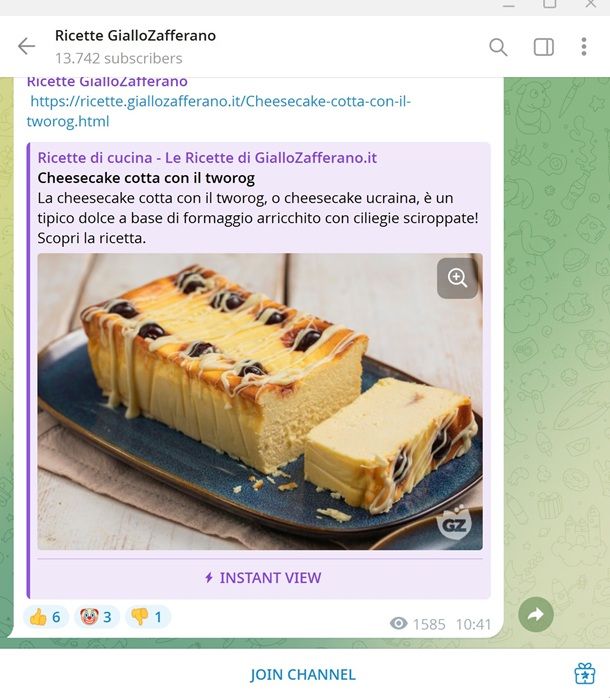Image resolution: width=610 pixels, height=698 pixels.
Task: Open search in the channel
Action: [498, 47]
